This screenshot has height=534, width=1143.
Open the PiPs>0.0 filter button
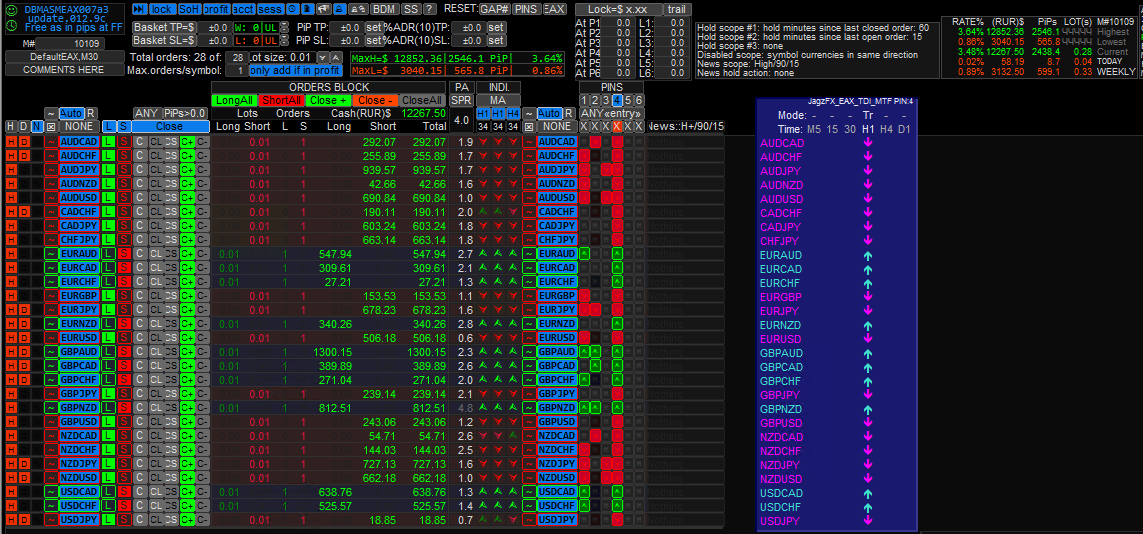point(185,114)
